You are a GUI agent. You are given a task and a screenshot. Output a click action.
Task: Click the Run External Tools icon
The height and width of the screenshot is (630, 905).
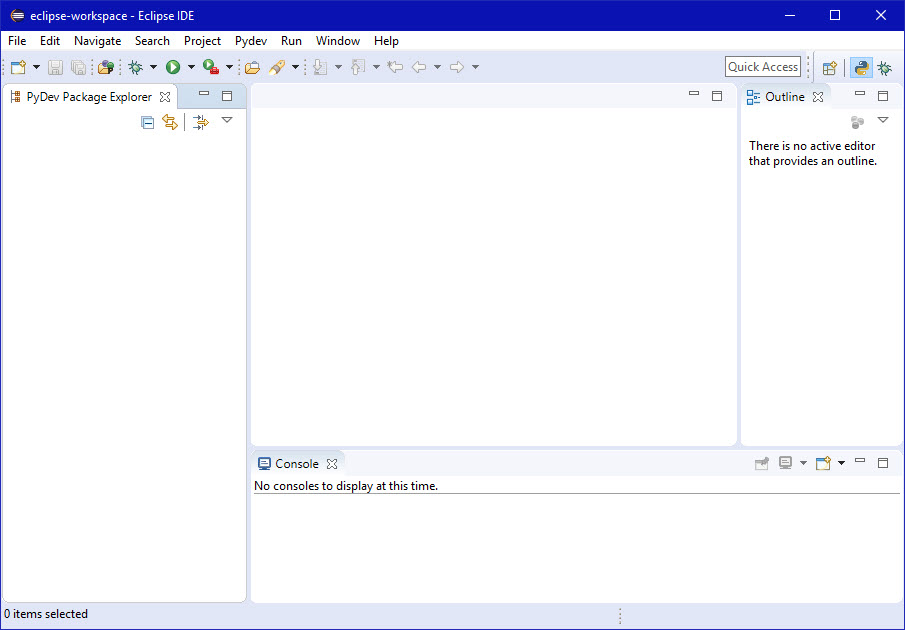(x=211, y=67)
